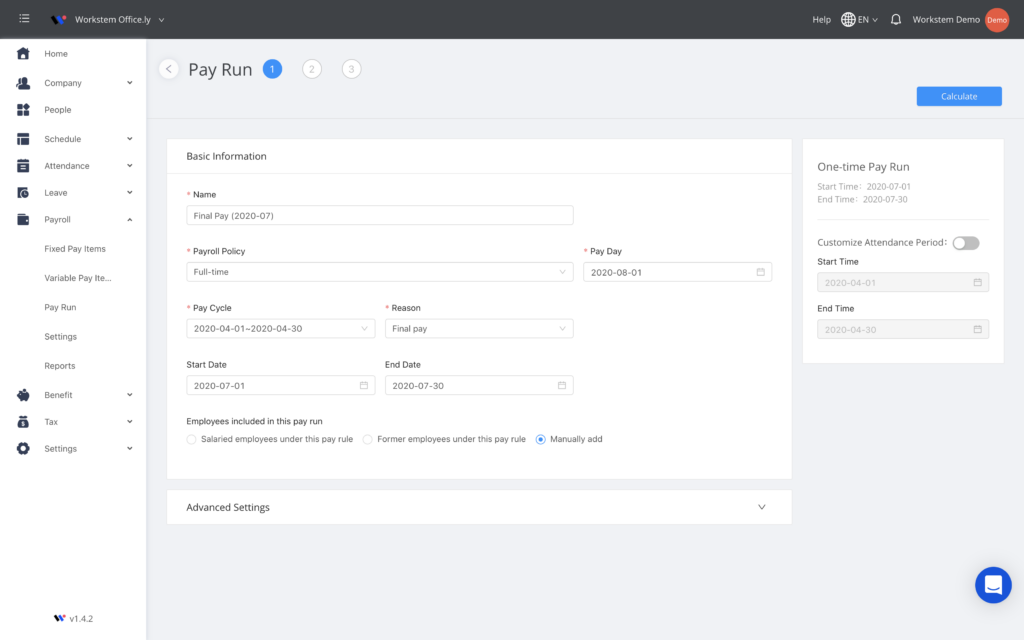1024x640 pixels.
Task: Click the People icon in sidebar
Action: coord(23,110)
